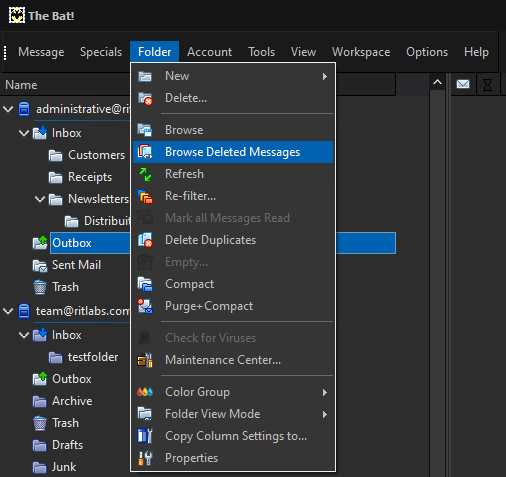This screenshot has width=506, height=477.
Task: Choose Browse Deleted Messages
Action: [x=233, y=152]
